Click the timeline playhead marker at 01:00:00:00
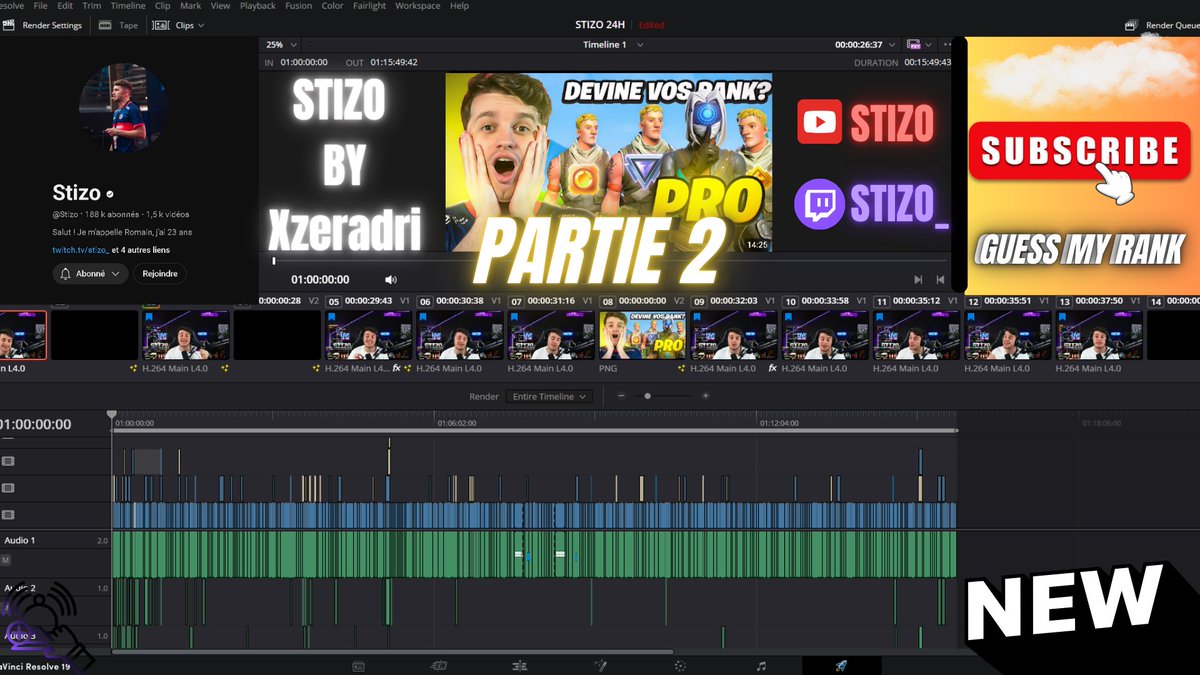Viewport: 1200px width, 675px height. pos(112,415)
